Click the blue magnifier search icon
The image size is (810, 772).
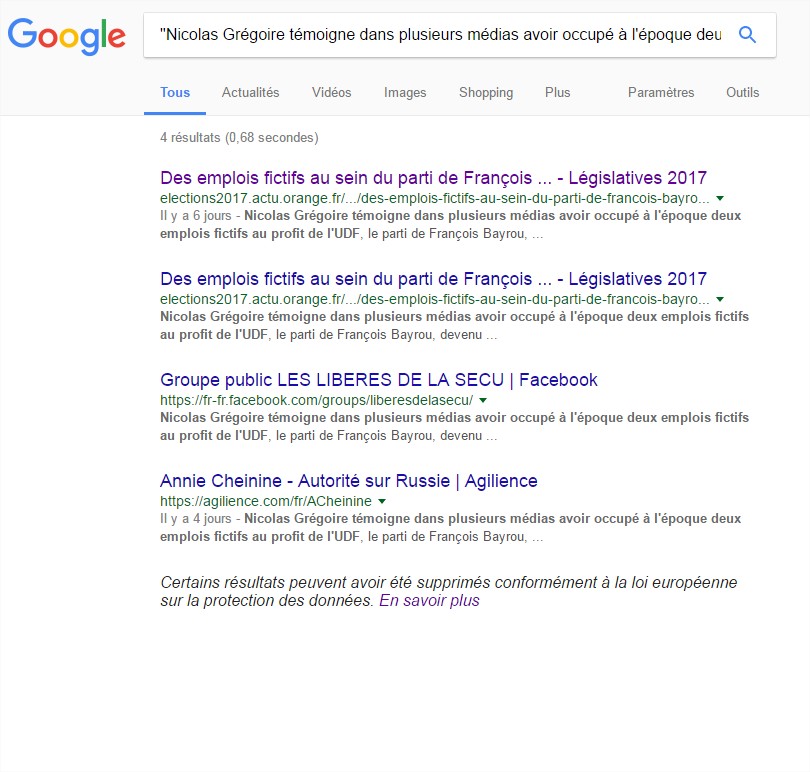pyautogui.click(x=747, y=35)
